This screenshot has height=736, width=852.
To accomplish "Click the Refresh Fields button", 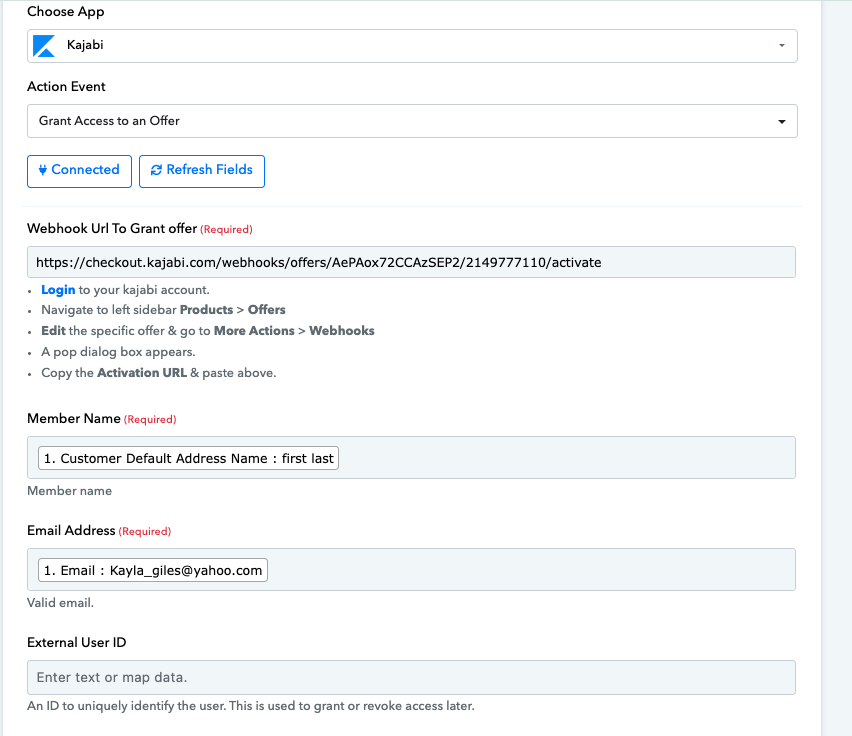I will (202, 171).
